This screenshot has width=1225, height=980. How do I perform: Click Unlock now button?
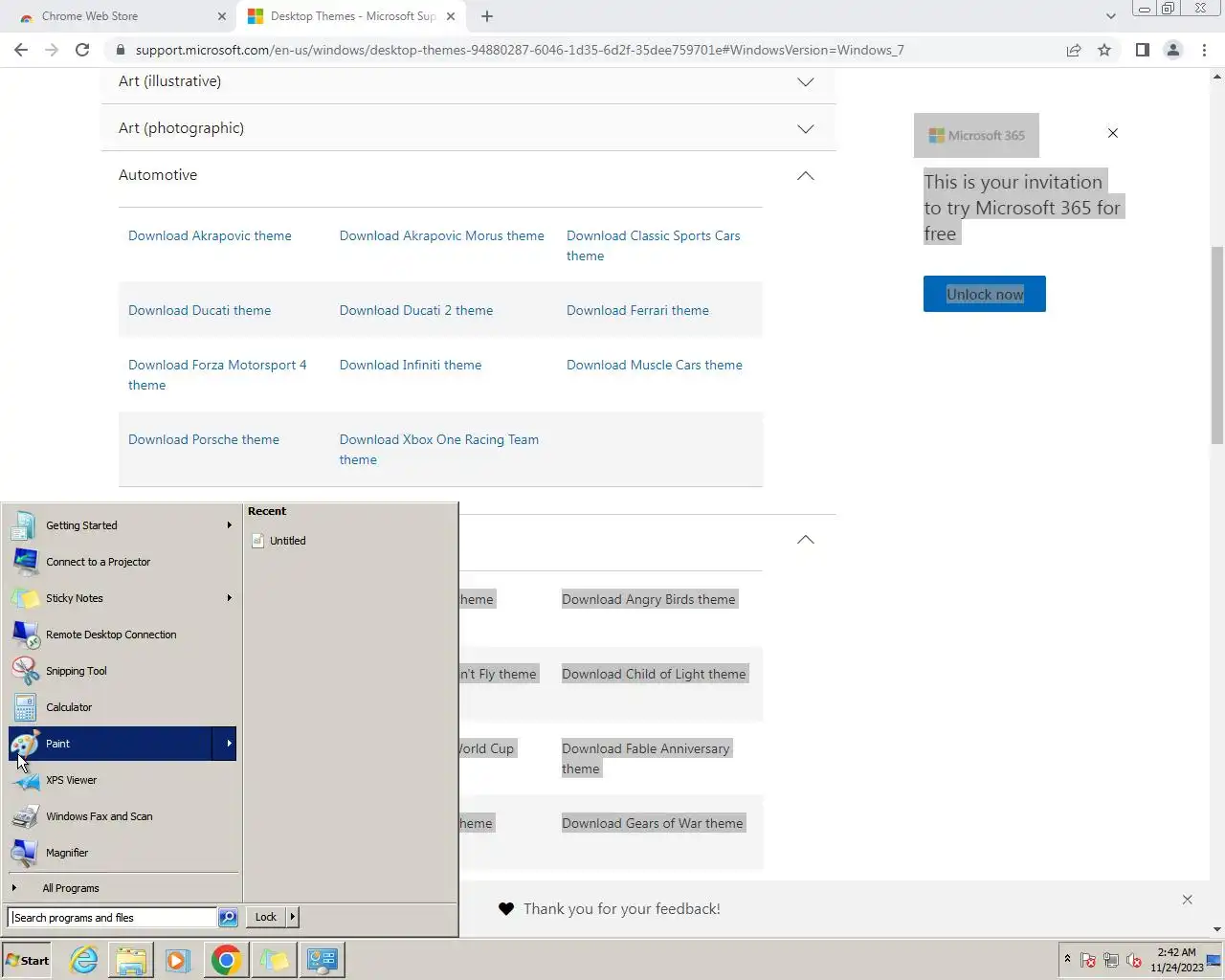984,294
